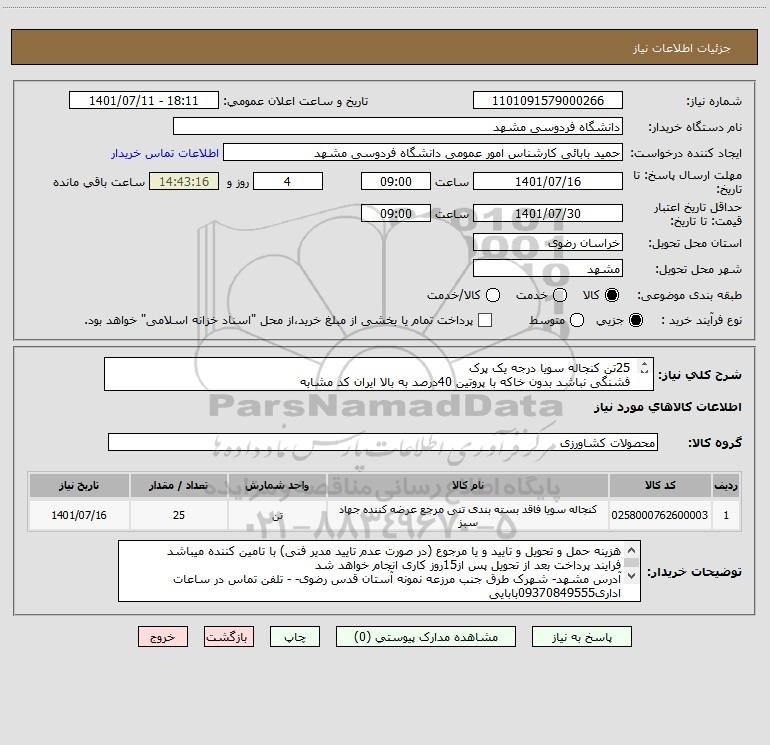Click the product code cell 0258000762600003
This screenshot has width=770, height=745.
pyautogui.click(x=660, y=515)
